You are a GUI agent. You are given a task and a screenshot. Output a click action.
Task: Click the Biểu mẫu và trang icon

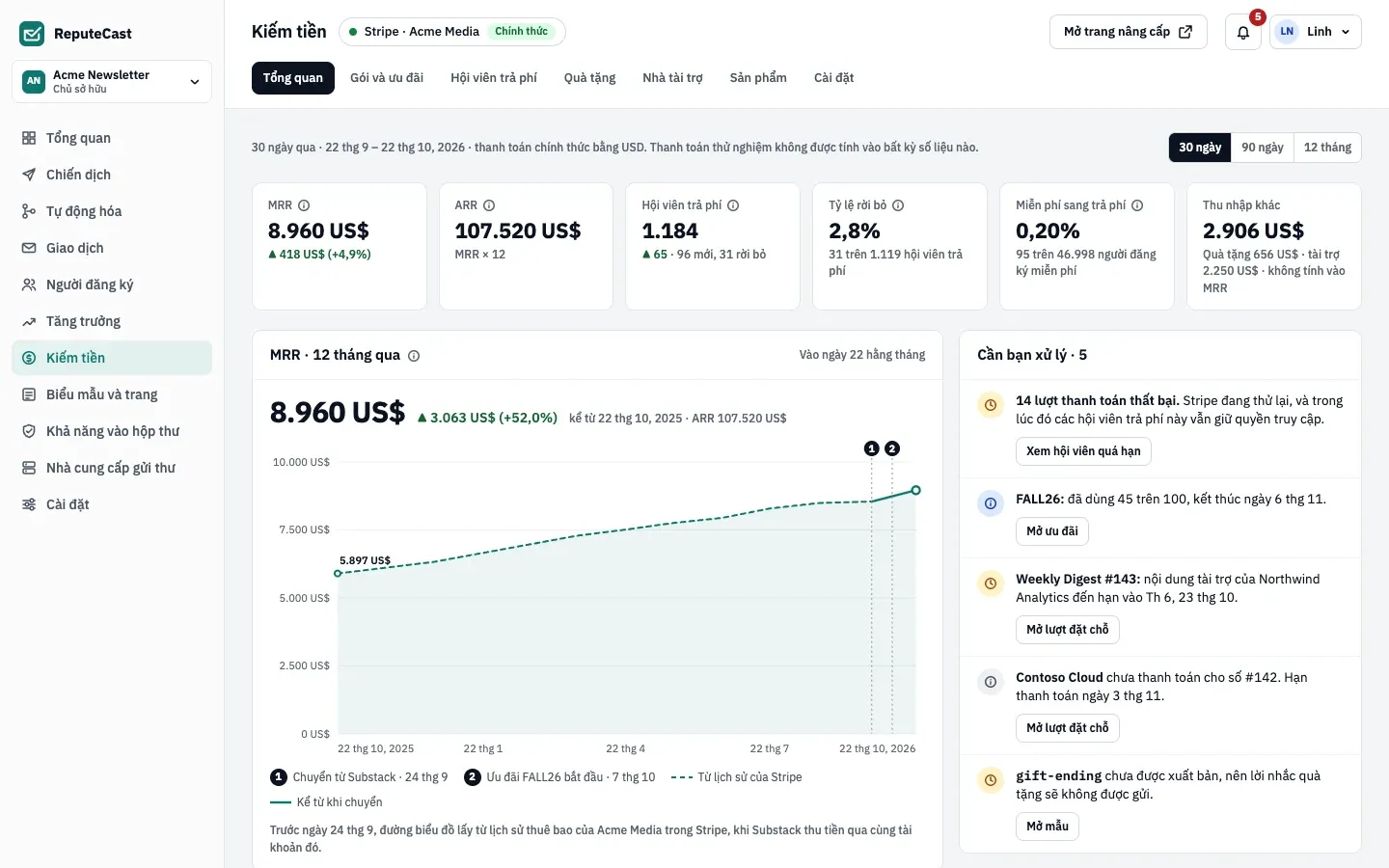coord(29,394)
